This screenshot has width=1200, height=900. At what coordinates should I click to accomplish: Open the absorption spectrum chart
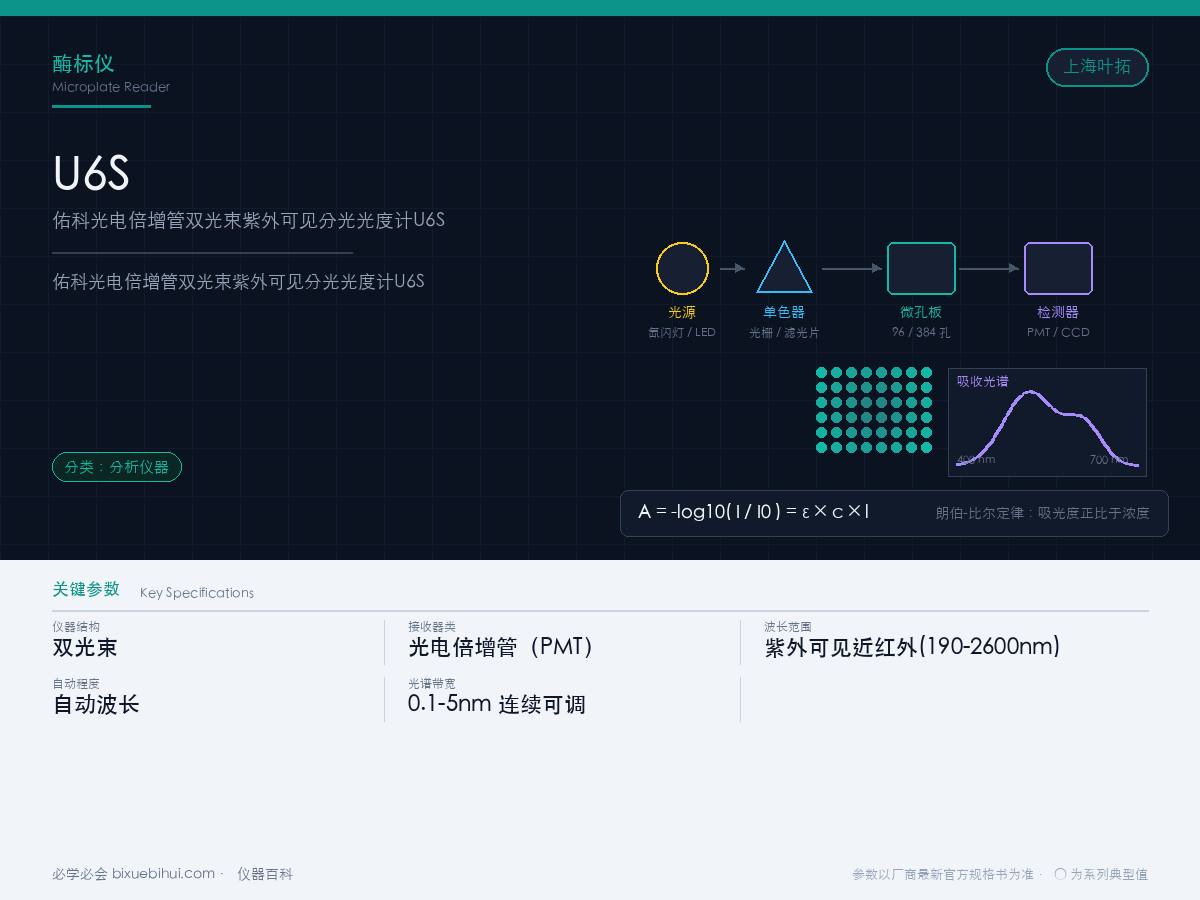tap(1047, 422)
